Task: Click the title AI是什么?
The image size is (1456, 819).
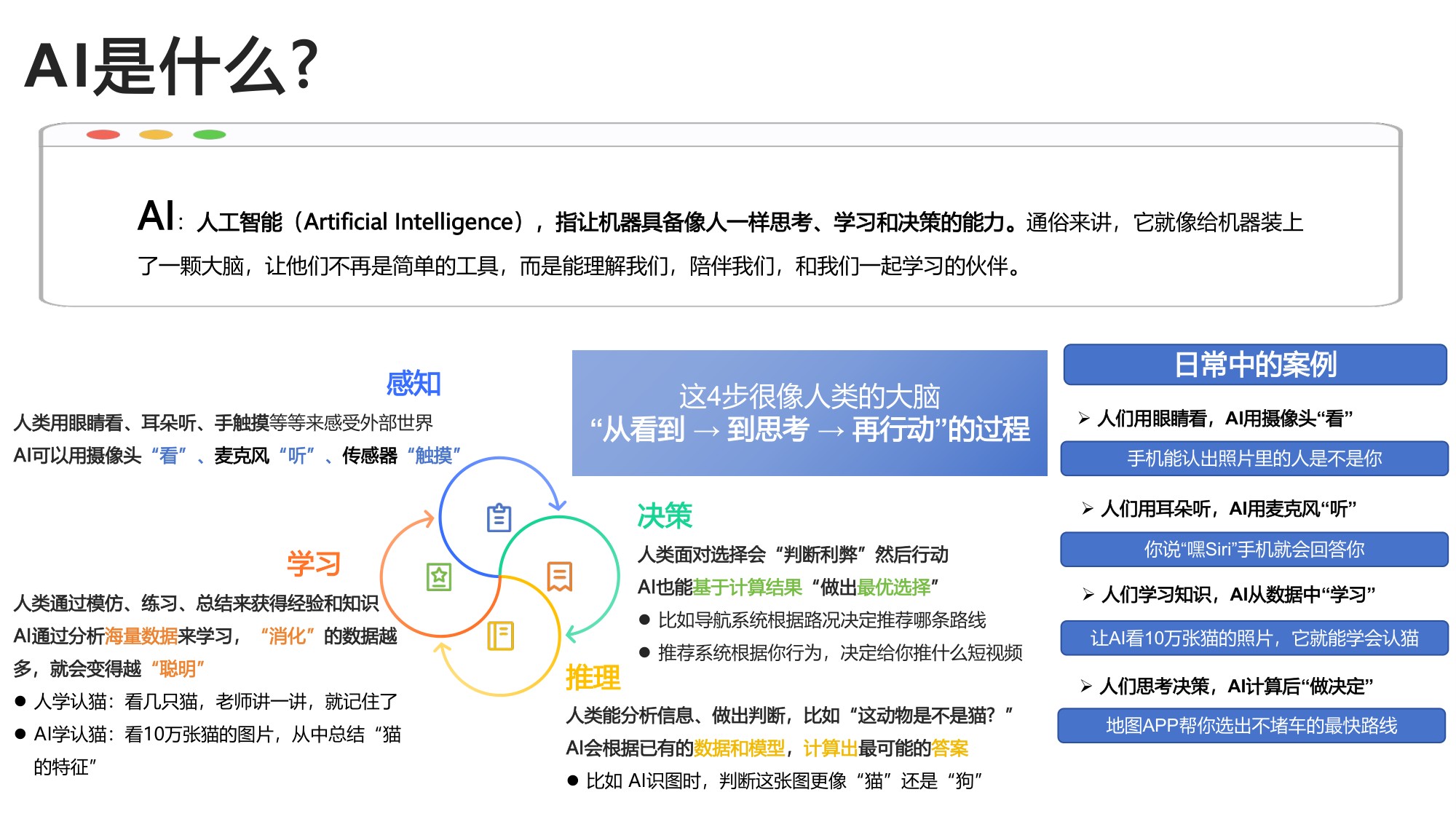Action: (172, 66)
